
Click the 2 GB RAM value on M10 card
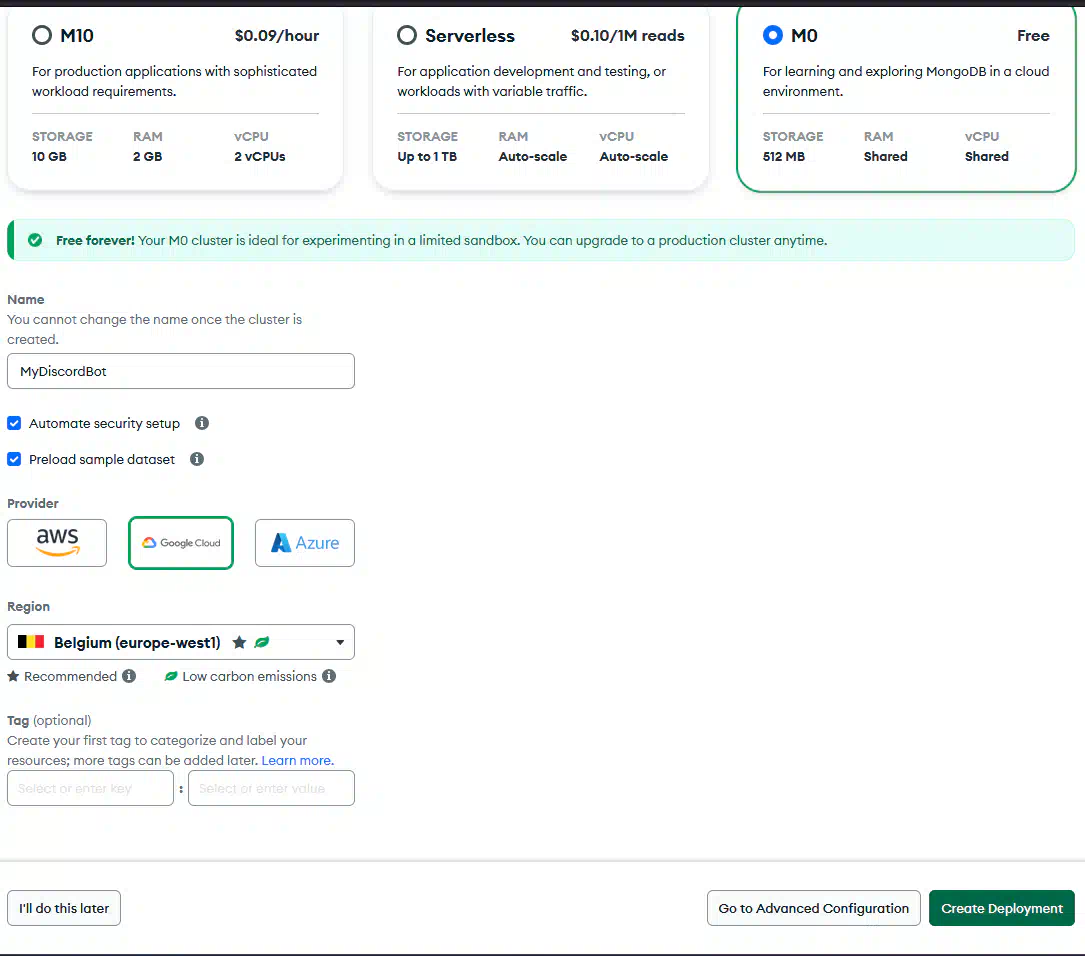(147, 156)
